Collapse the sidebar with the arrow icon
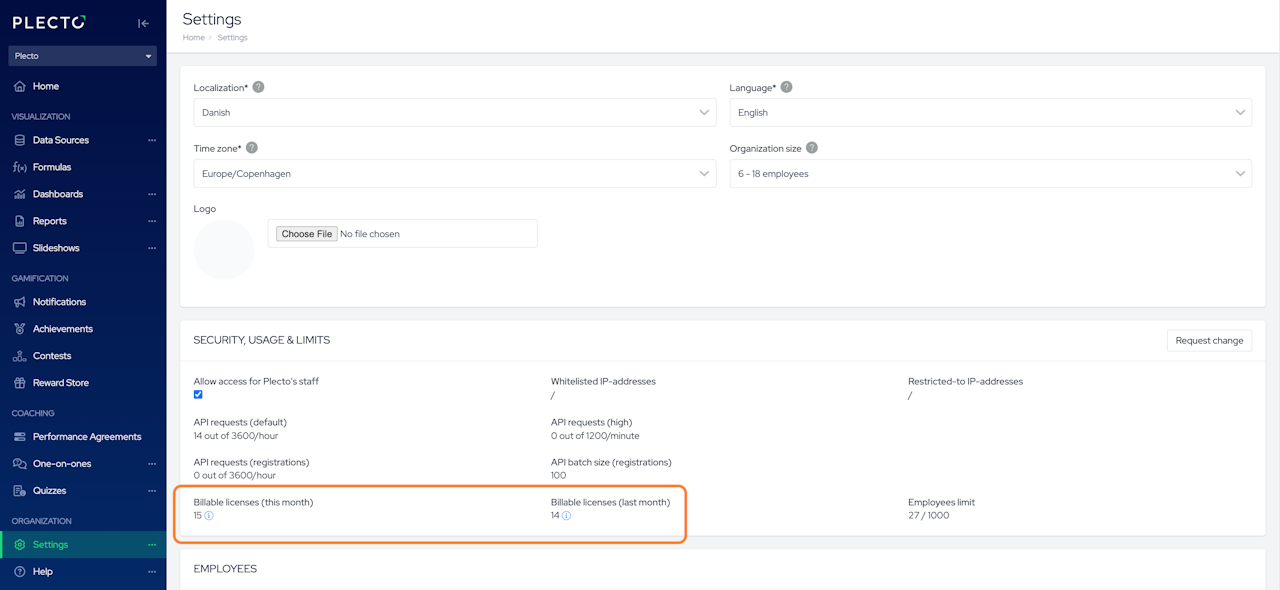 tap(143, 23)
